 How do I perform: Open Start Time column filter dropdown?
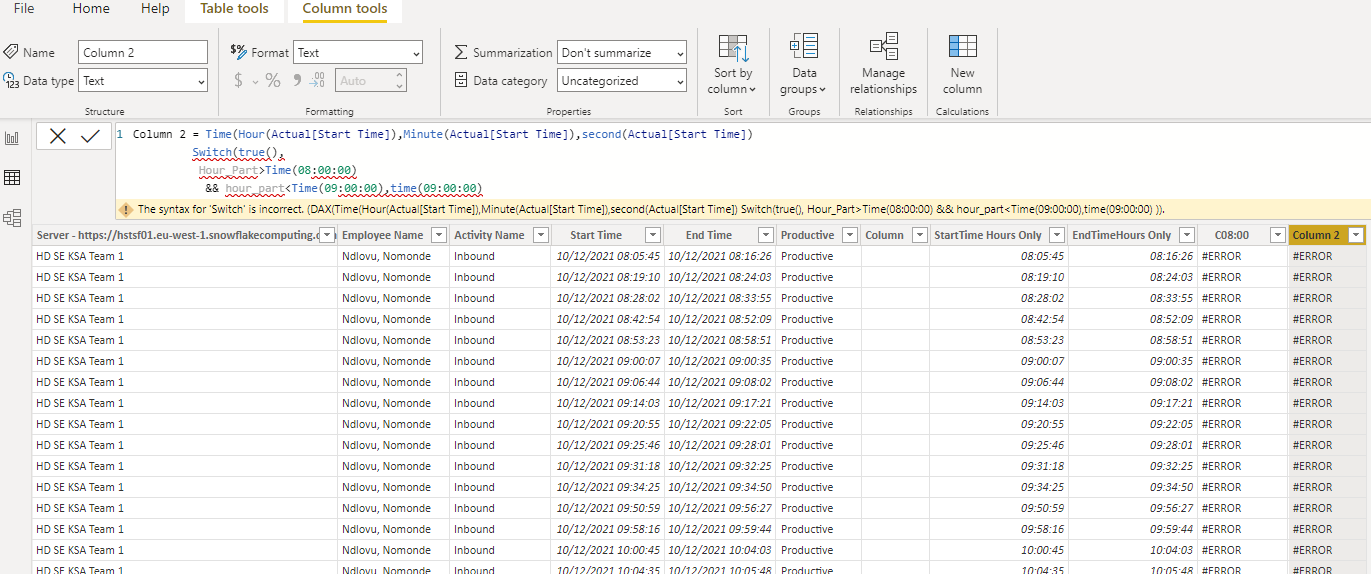(653, 235)
